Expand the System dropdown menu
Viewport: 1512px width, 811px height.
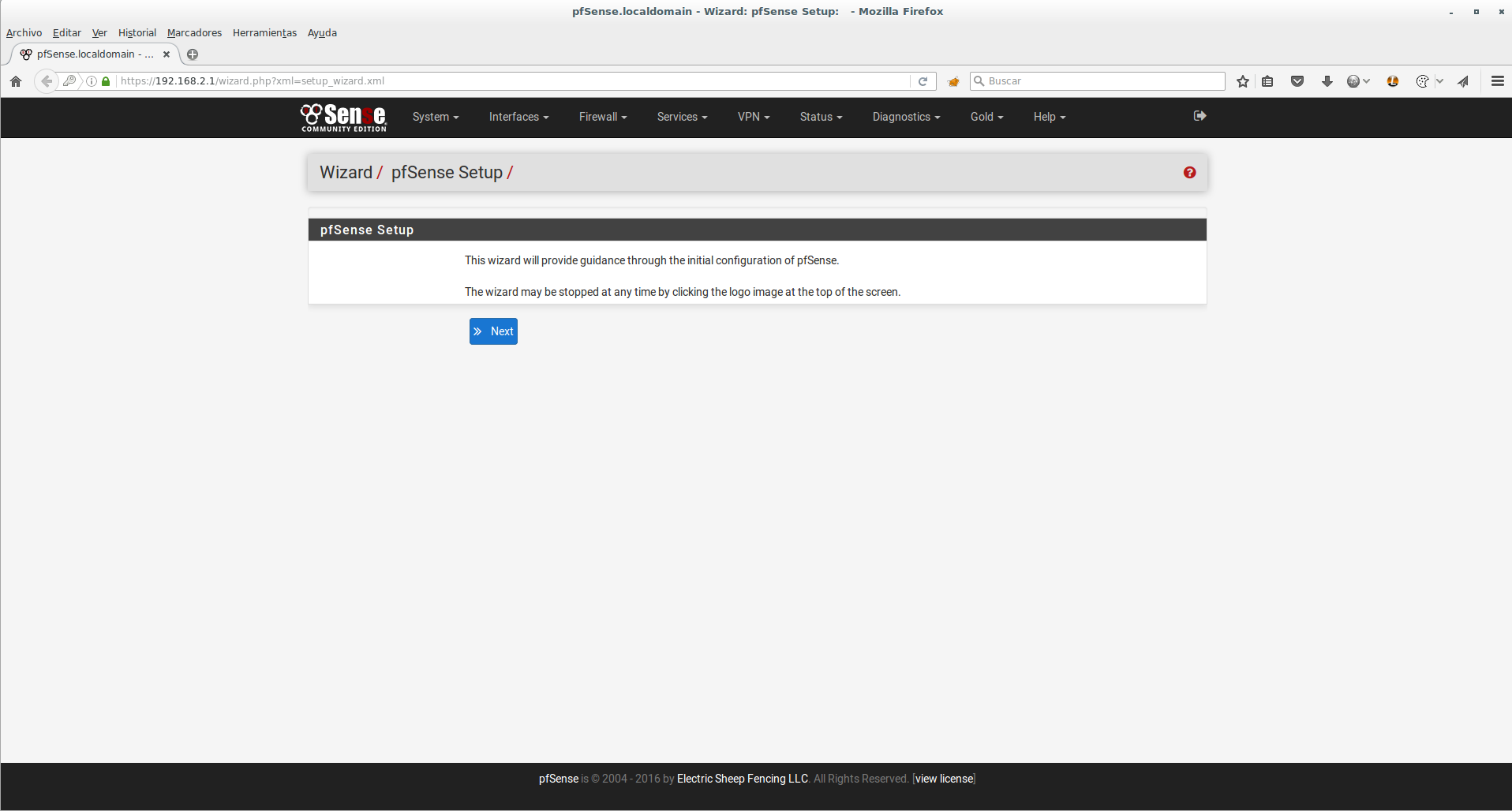tap(435, 117)
